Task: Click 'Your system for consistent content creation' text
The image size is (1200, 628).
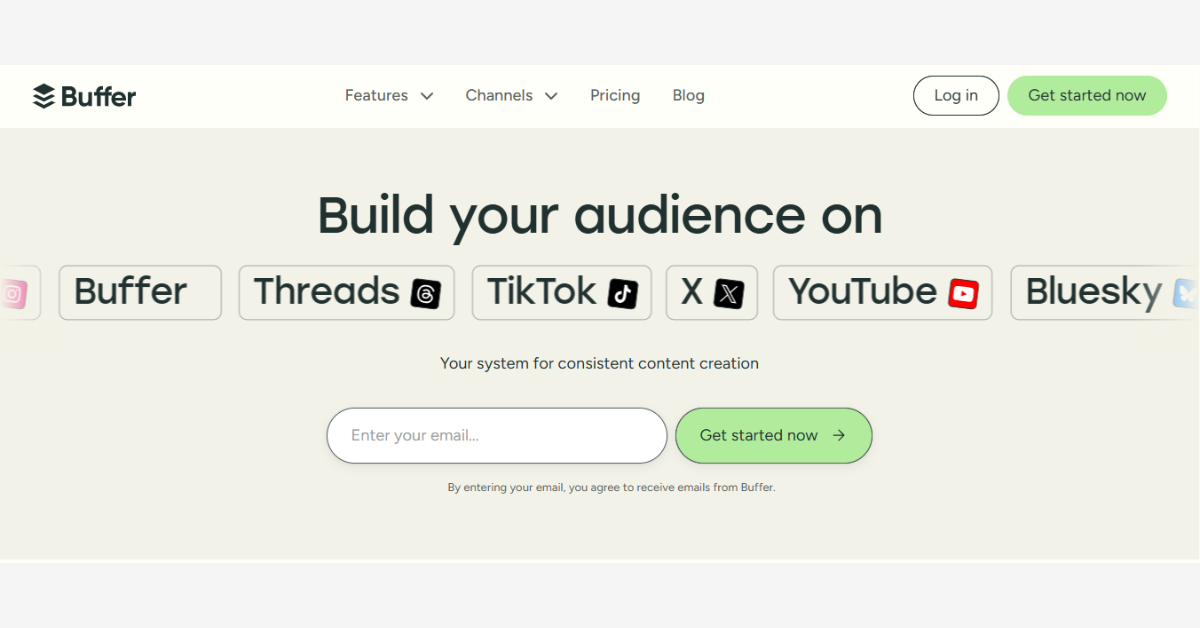Action: click(600, 364)
